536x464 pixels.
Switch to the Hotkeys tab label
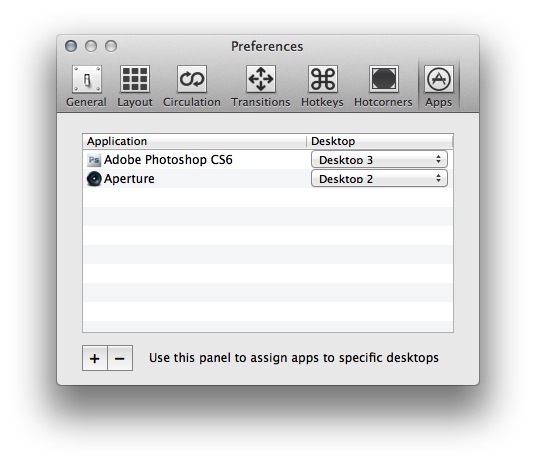click(x=322, y=102)
